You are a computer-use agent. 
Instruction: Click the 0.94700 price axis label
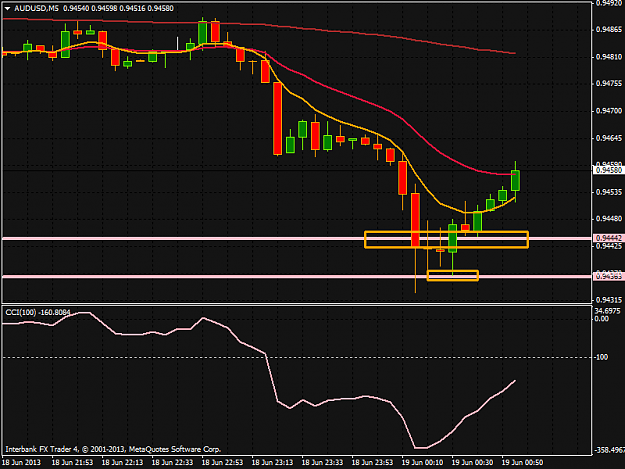coord(609,110)
